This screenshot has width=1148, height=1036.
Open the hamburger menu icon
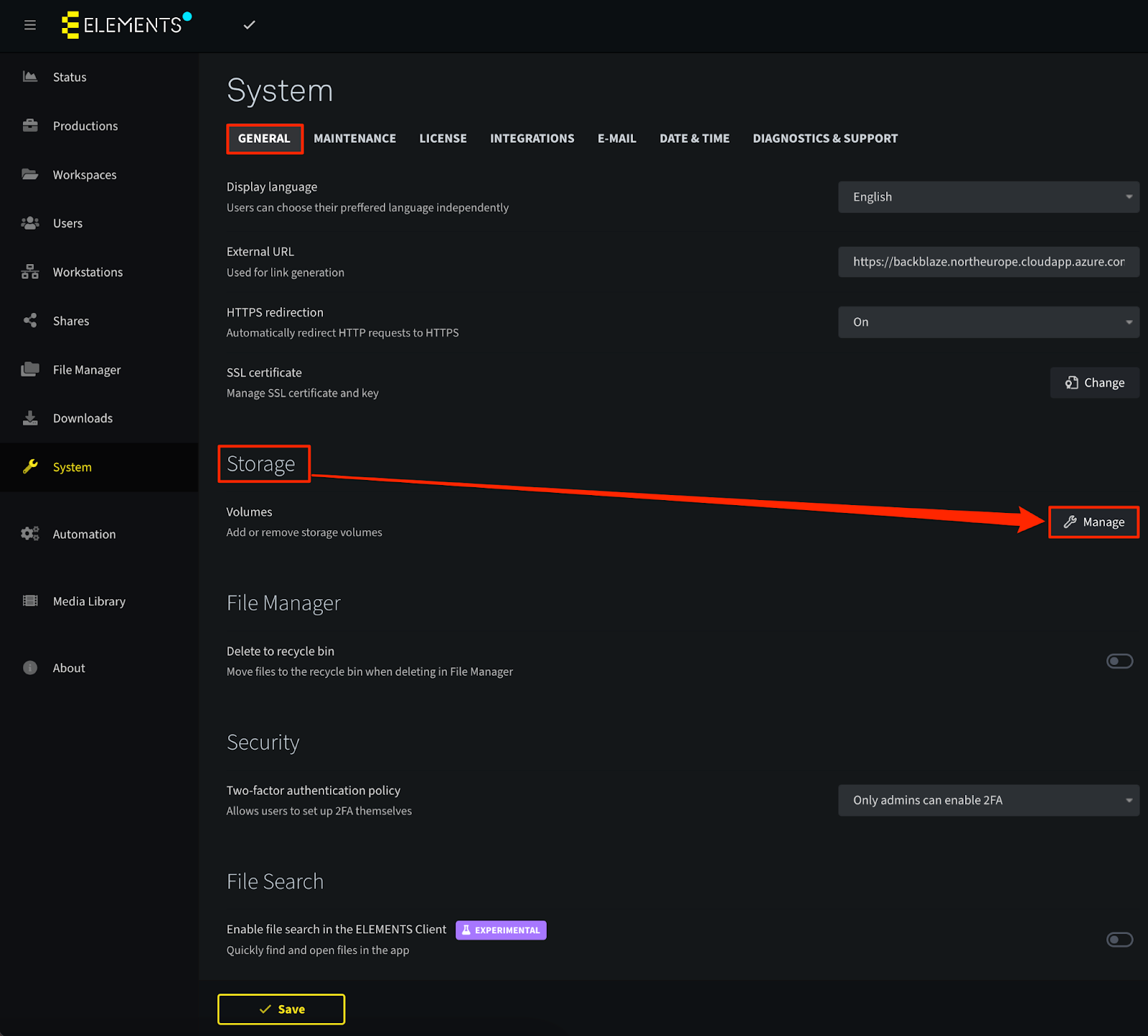30,25
